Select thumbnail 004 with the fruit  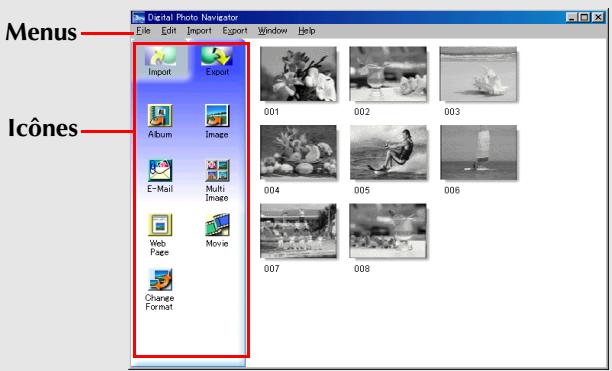tap(299, 153)
